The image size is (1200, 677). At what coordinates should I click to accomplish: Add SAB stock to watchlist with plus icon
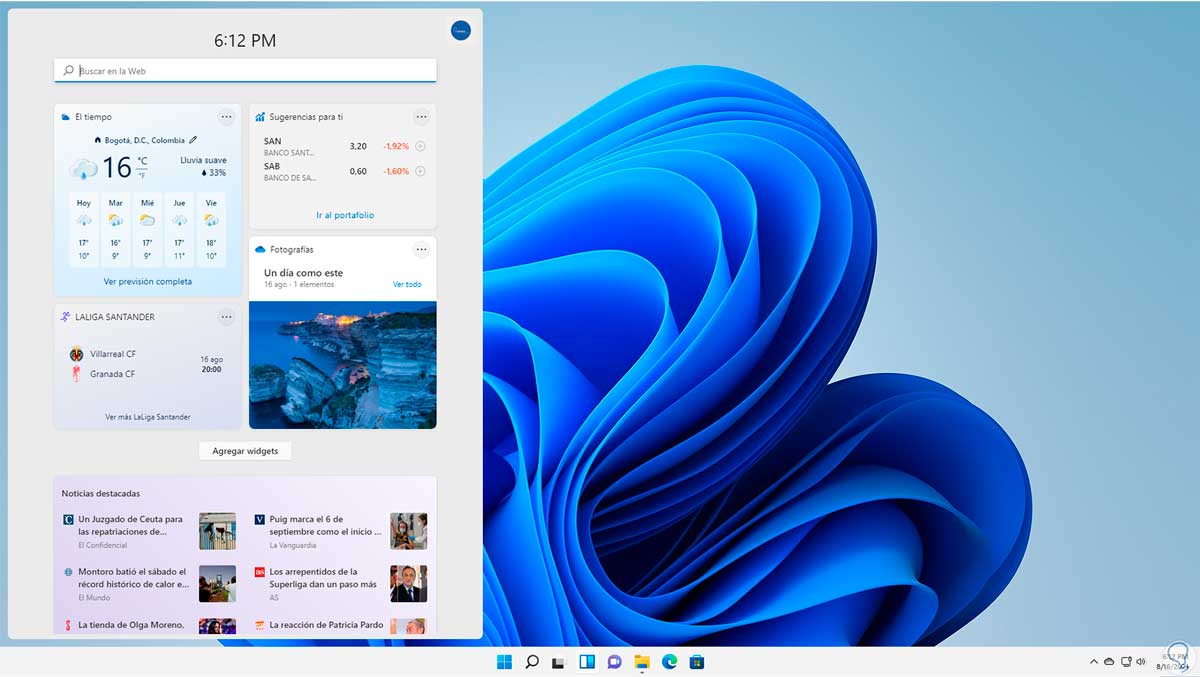pos(420,171)
